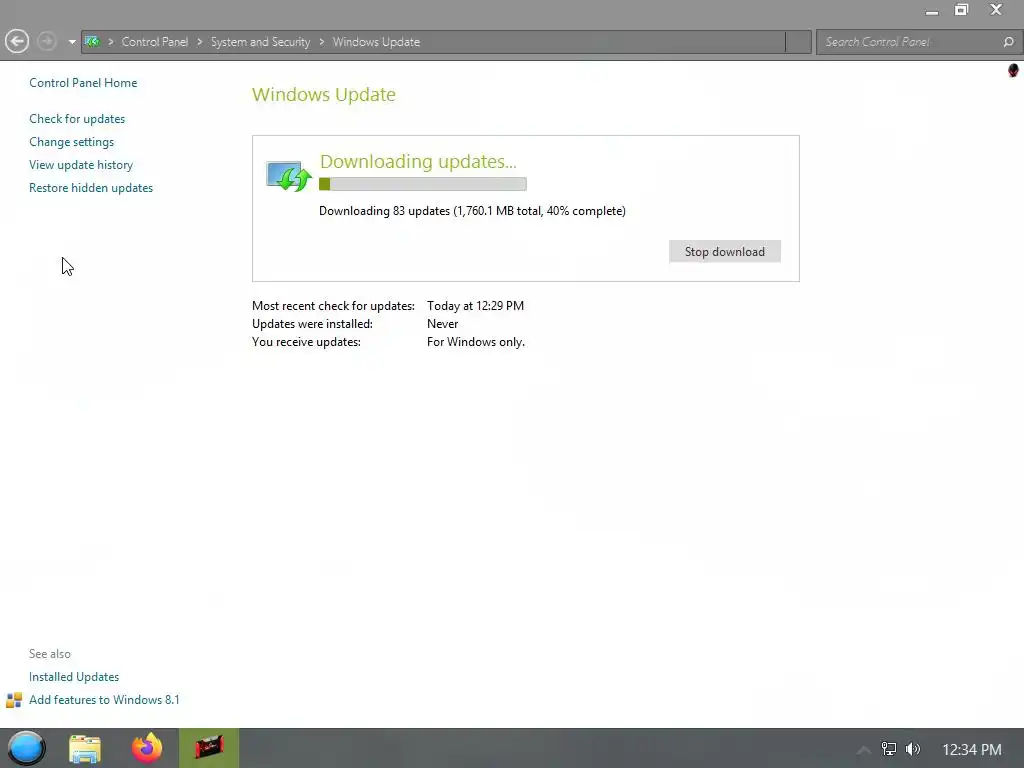Click the network tray icon
The width and height of the screenshot is (1024, 768).
[889, 749]
